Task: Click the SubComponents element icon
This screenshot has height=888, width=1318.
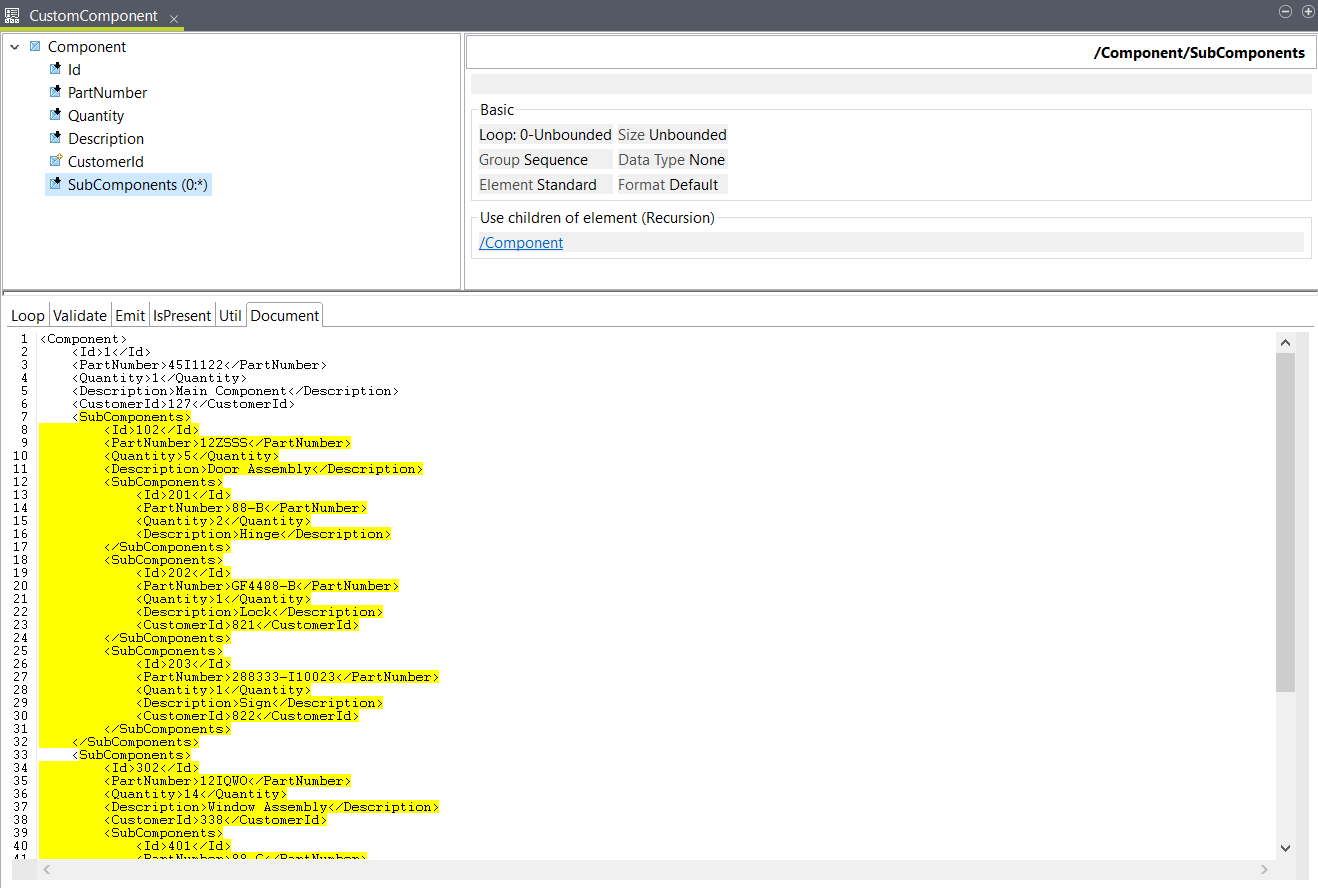Action: (x=56, y=185)
